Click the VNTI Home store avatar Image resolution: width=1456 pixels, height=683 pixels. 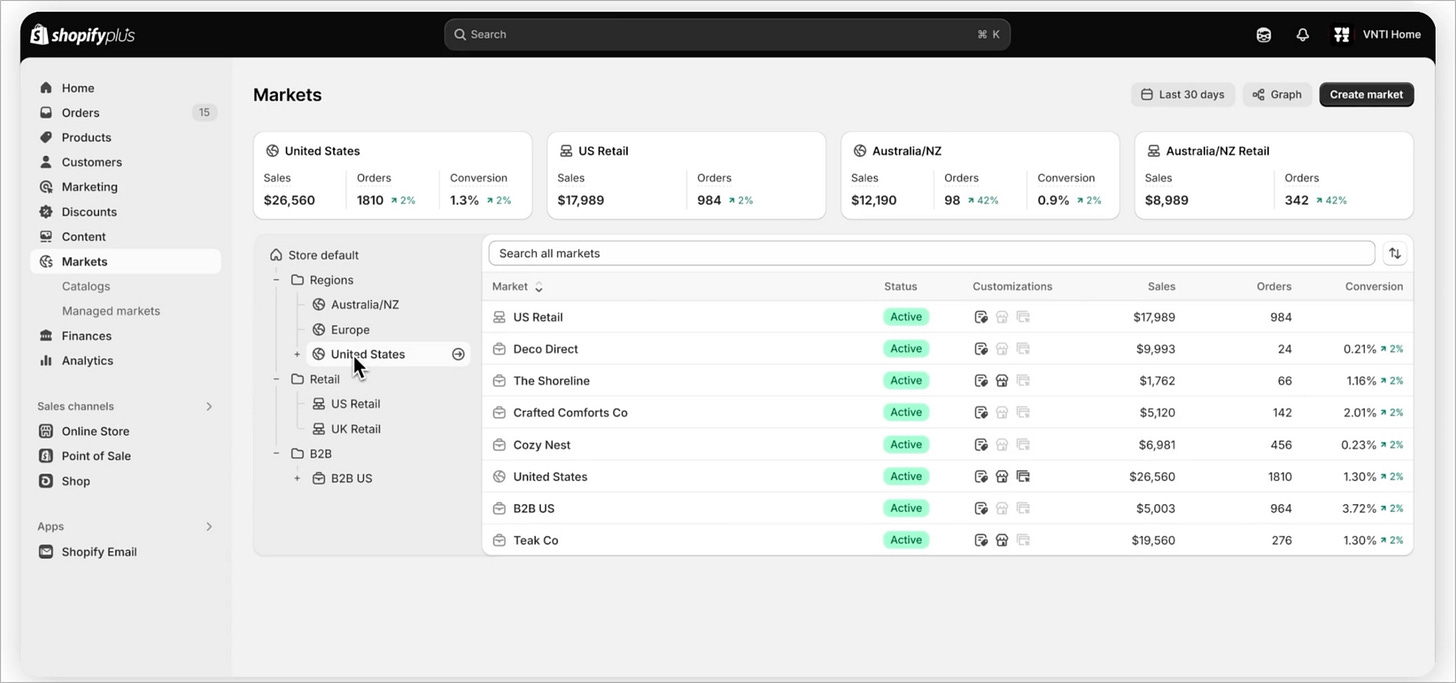point(1341,33)
